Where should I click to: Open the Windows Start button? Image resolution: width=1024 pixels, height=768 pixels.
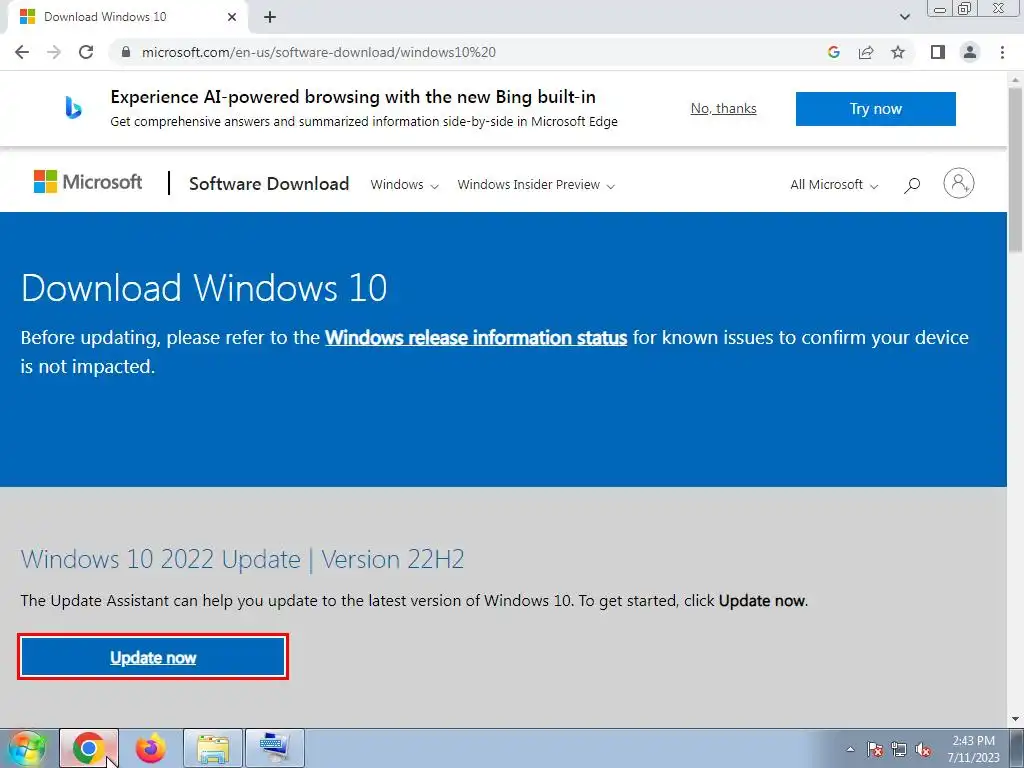tap(27, 748)
